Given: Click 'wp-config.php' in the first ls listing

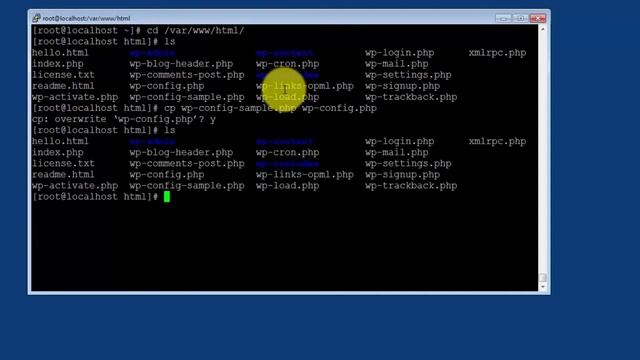Looking at the screenshot, I should (x=167, y=86).
